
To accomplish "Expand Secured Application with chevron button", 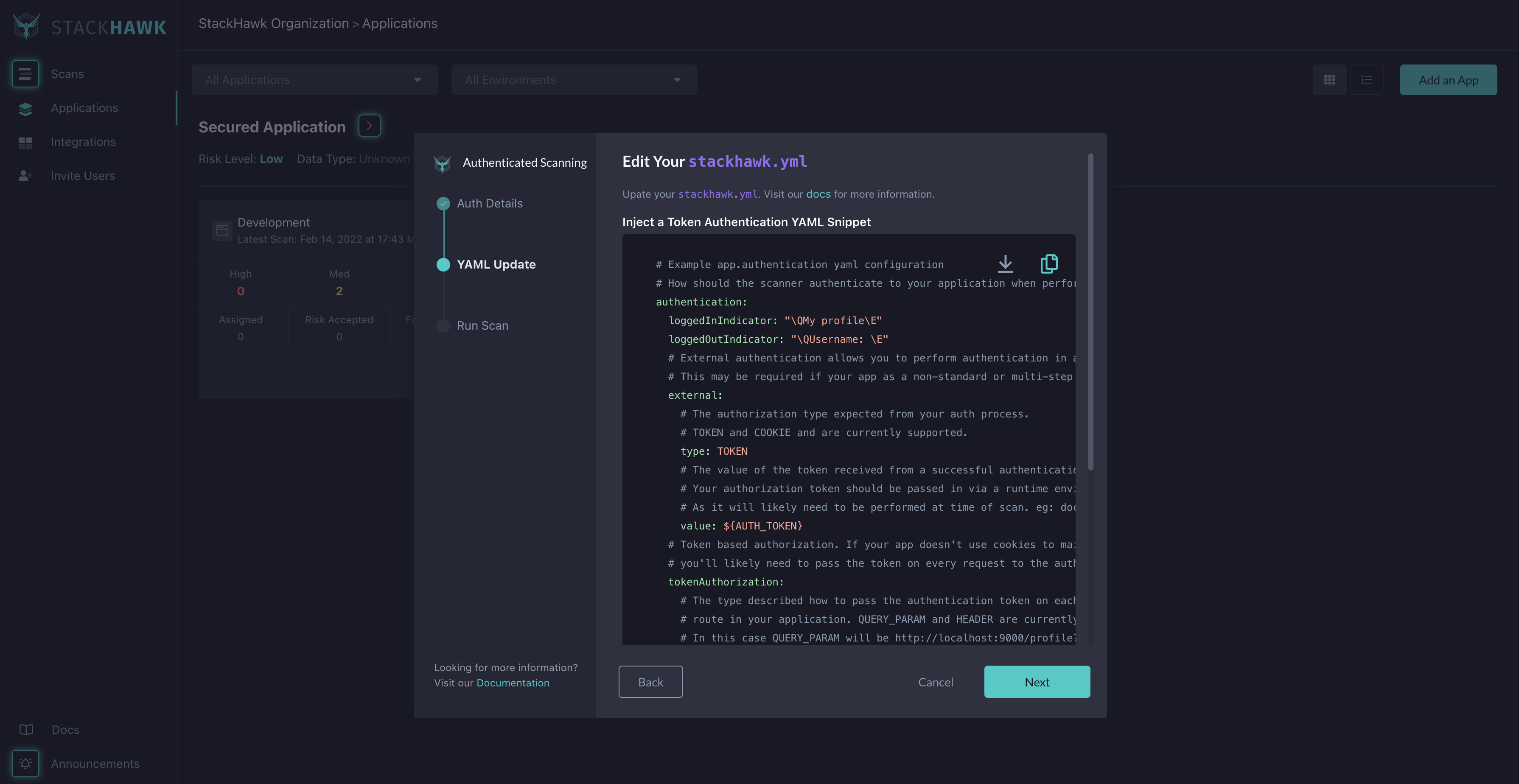I will 369,126.
